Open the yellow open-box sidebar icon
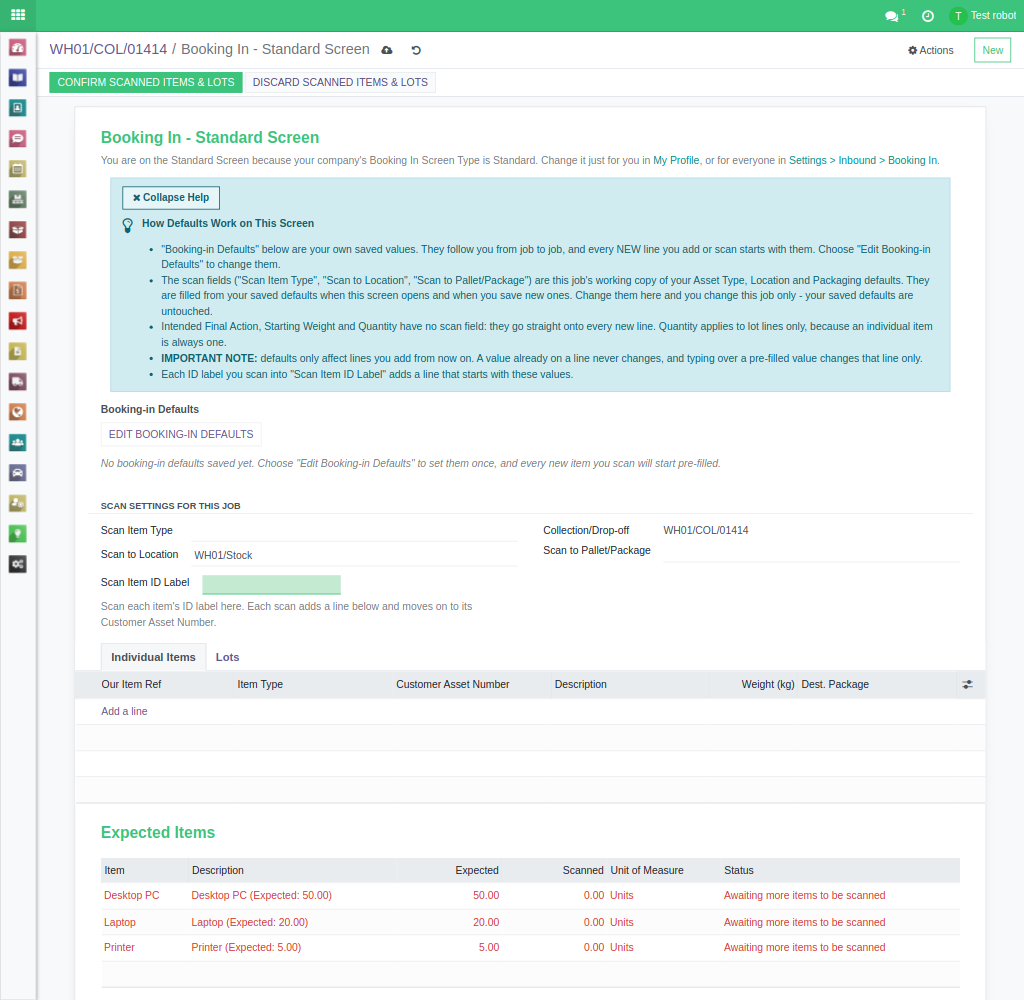 (x=18, y=260)
